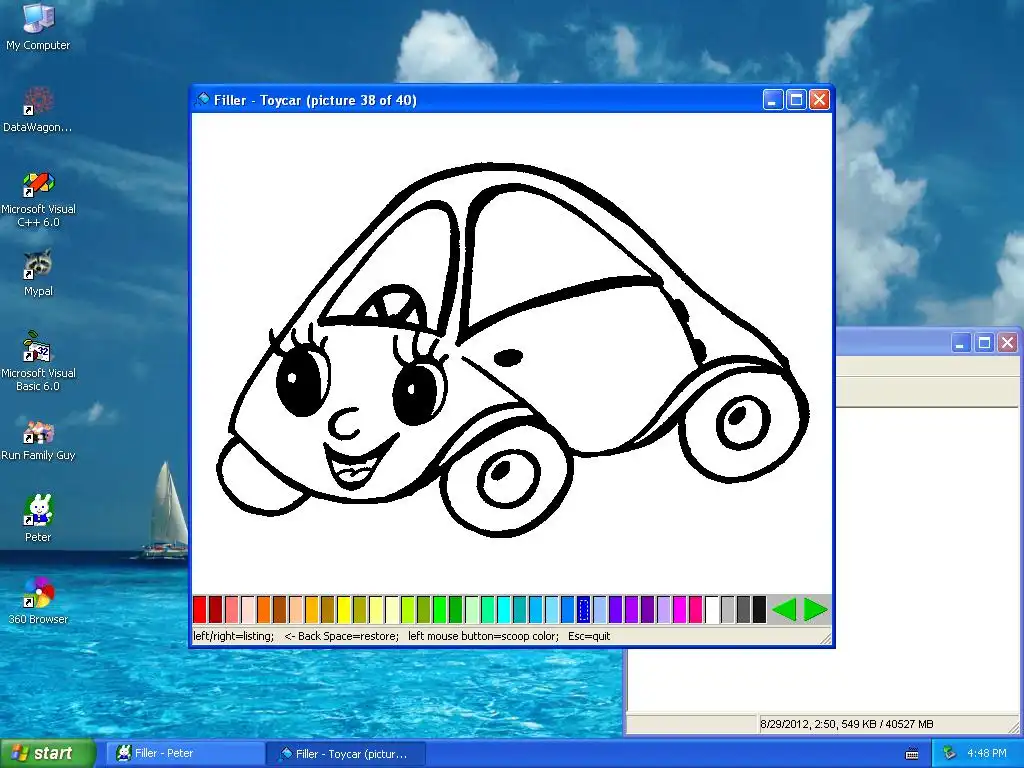Open the Windows start menu

47,754
